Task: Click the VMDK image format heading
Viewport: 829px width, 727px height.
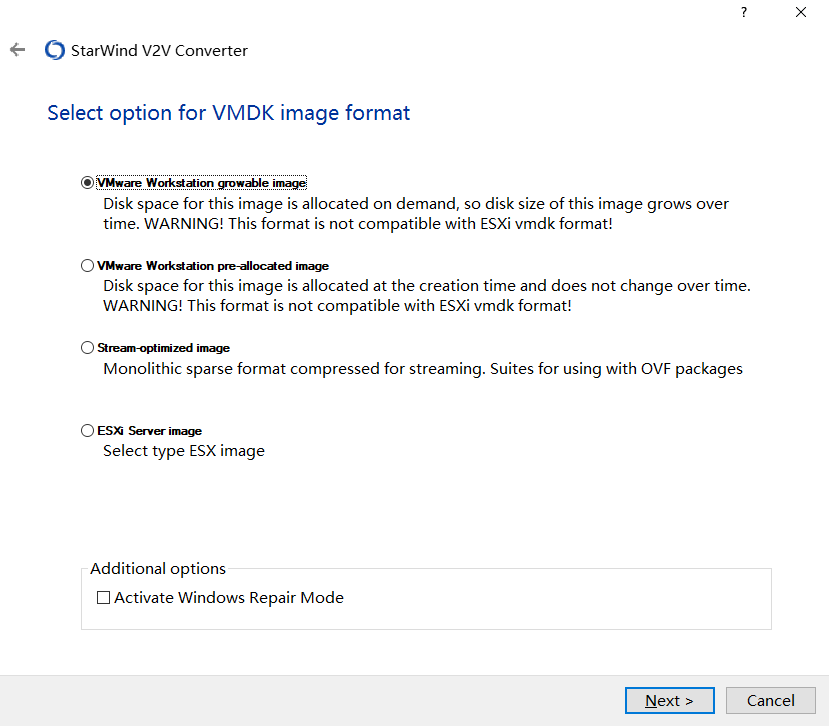Action: 229,113
